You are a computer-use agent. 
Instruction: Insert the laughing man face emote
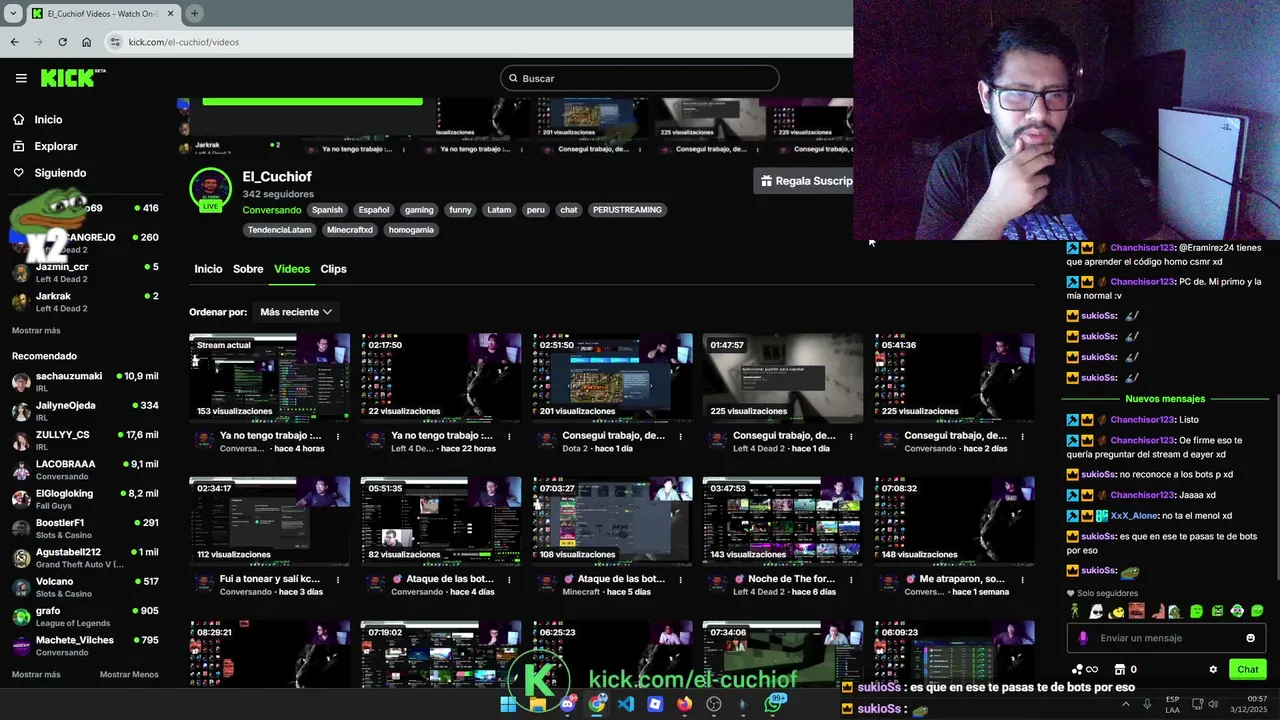(x=1136, y=611)
